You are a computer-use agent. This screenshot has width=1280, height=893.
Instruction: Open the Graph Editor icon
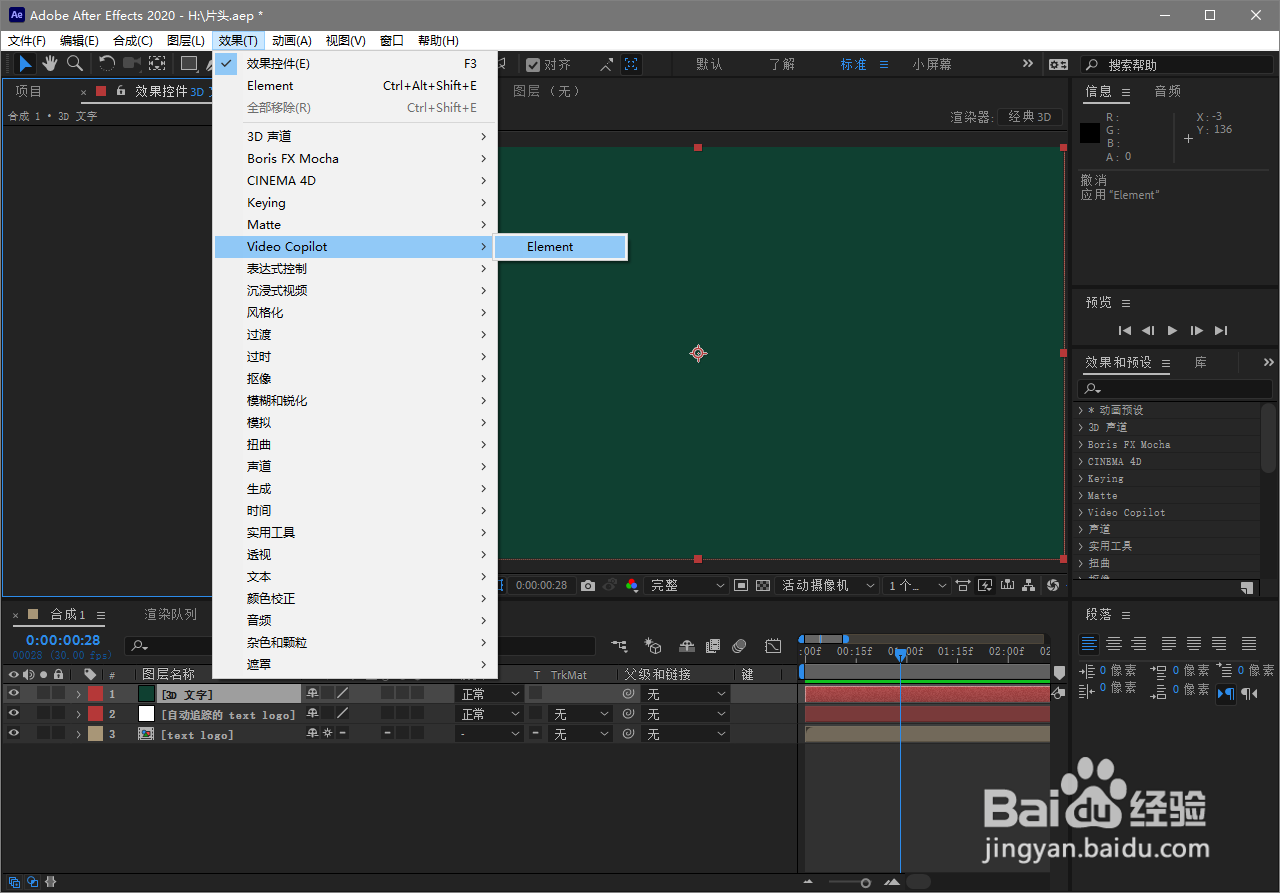773,646
